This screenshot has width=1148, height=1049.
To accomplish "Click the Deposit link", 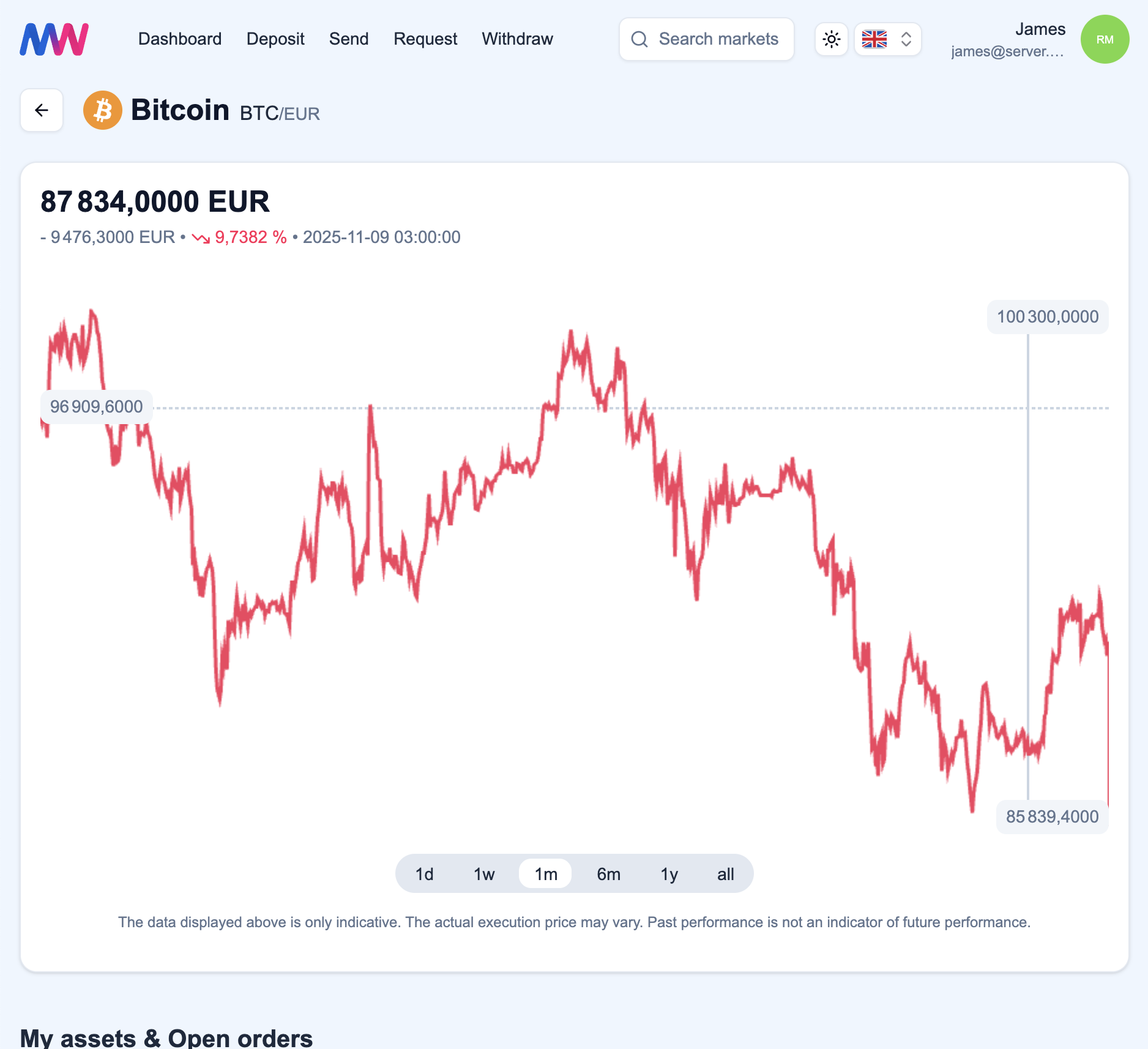I will pyautogui.click(x=275, y=39).
